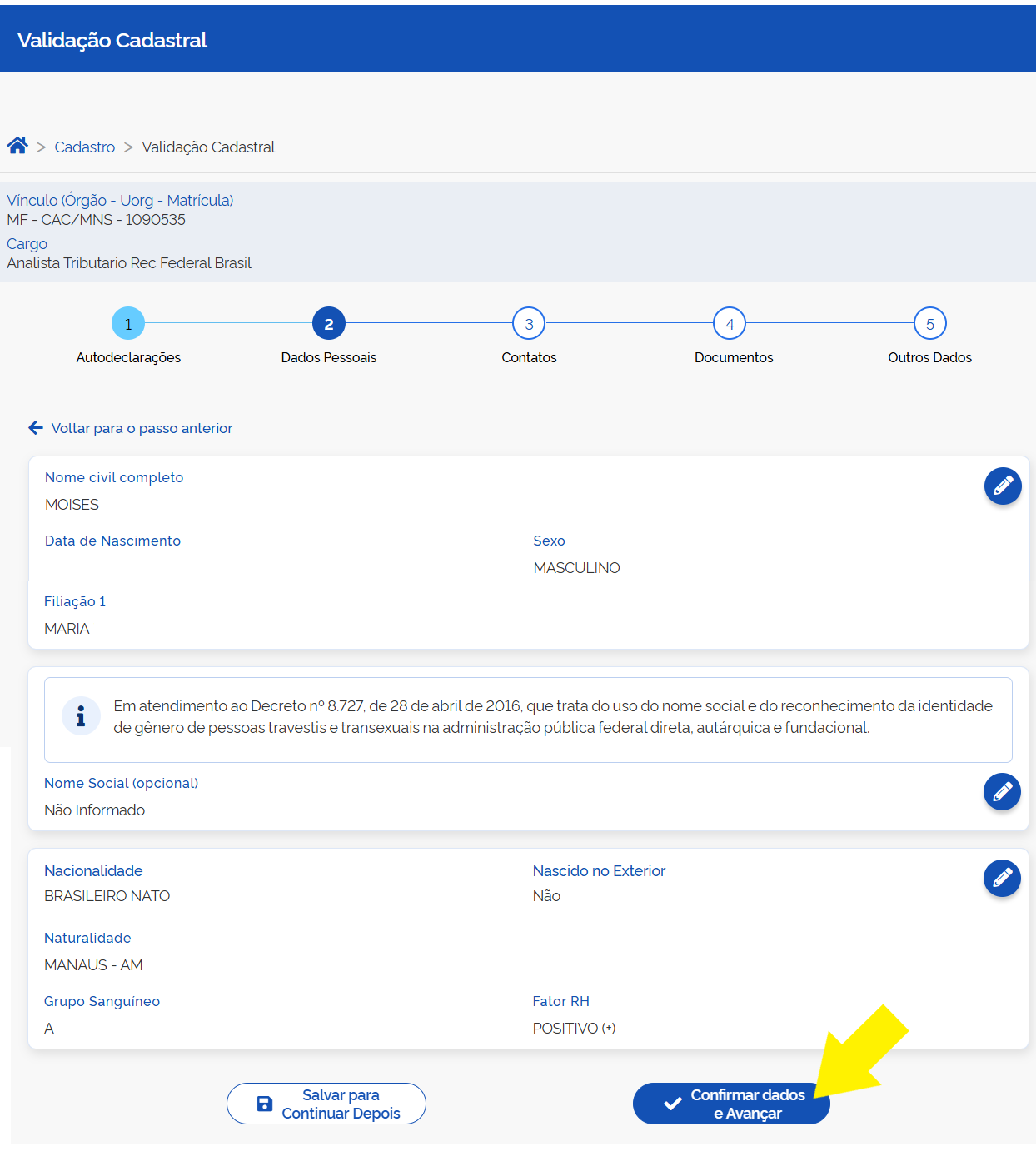Open step 4 Documentos

pos(730,324)
